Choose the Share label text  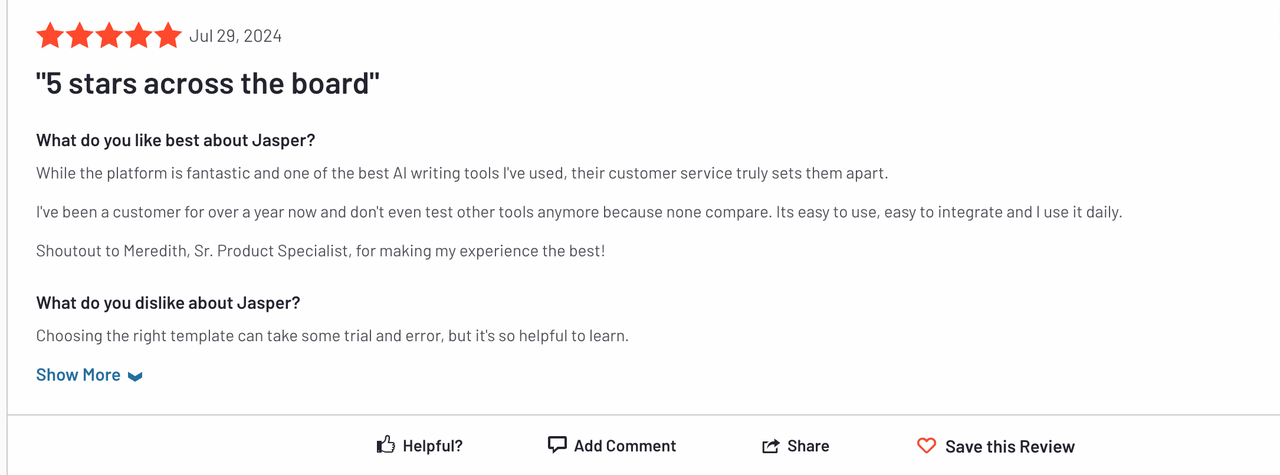pos(808,446)
